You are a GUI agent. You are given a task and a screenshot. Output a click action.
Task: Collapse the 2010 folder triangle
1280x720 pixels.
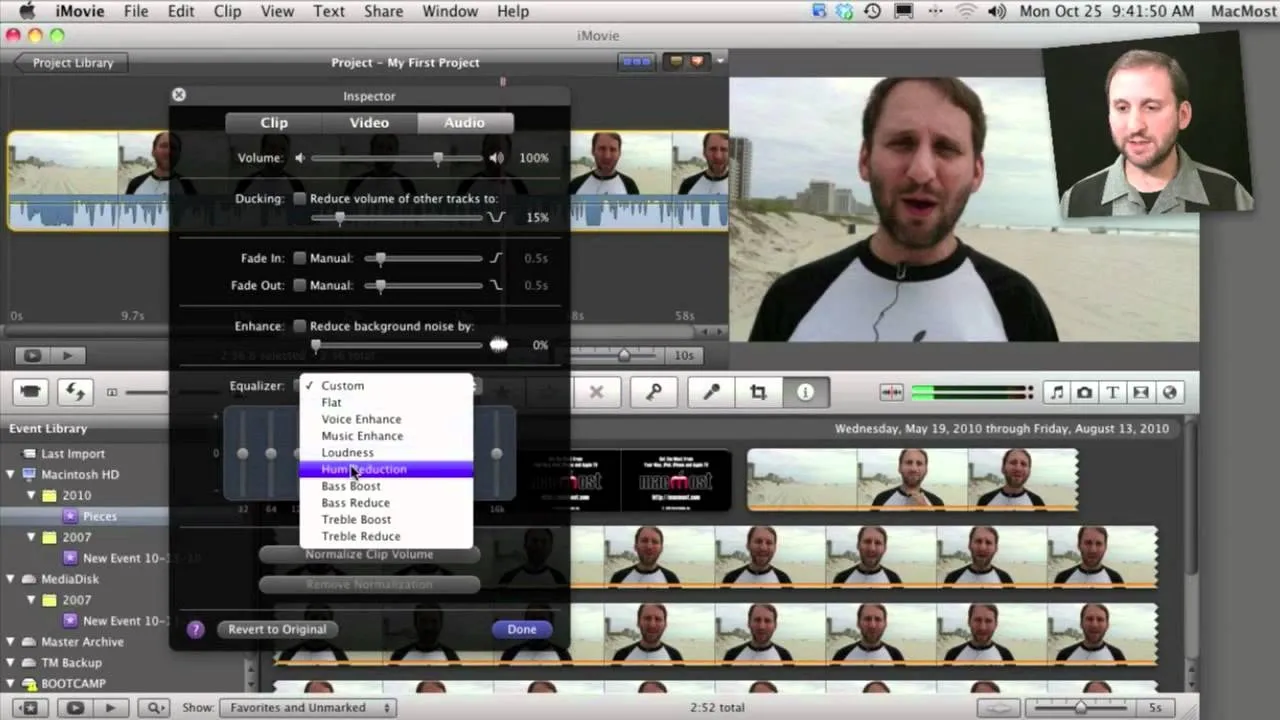click(31, 495)
